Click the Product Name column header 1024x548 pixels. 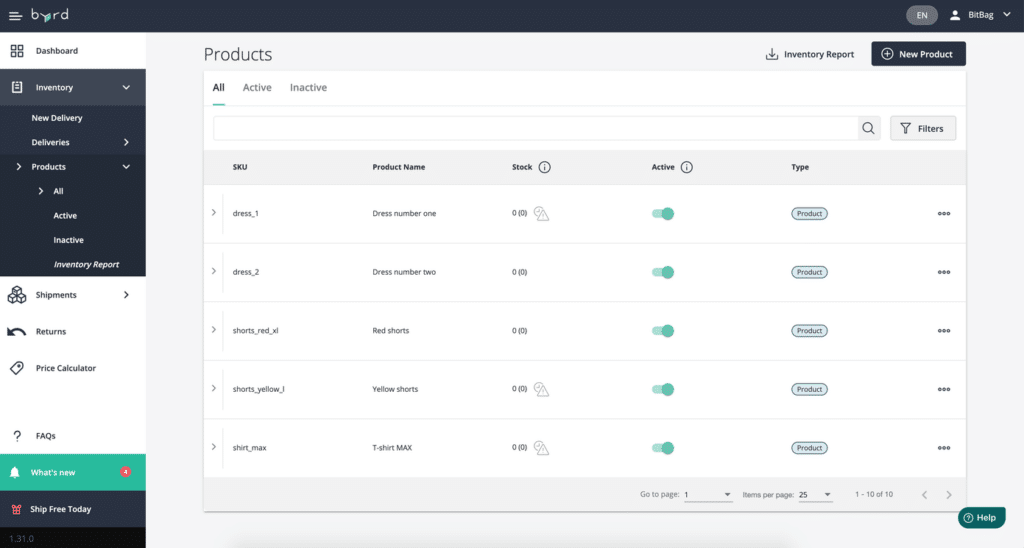[398, 167]
